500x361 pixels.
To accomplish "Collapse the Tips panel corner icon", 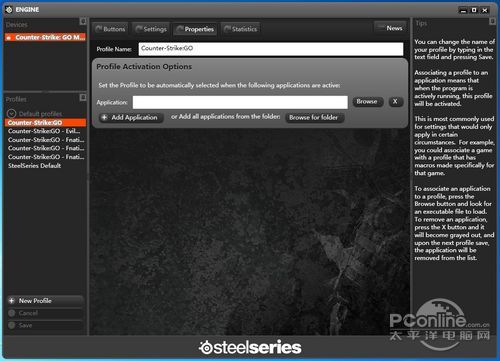I will 492,21.
